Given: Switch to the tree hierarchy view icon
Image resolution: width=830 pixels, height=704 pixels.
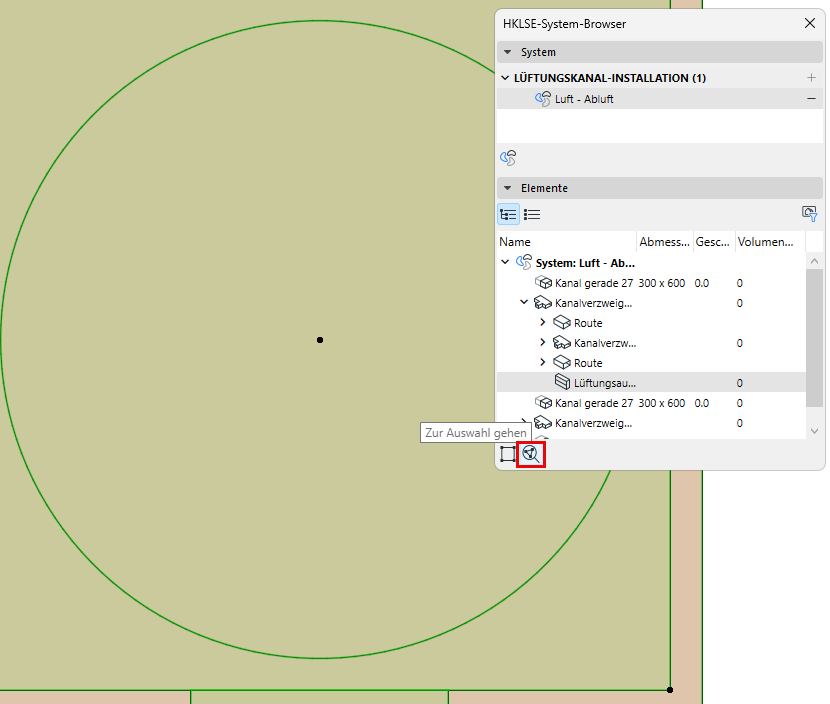Looking at the screenshot, I should [508, 214].
